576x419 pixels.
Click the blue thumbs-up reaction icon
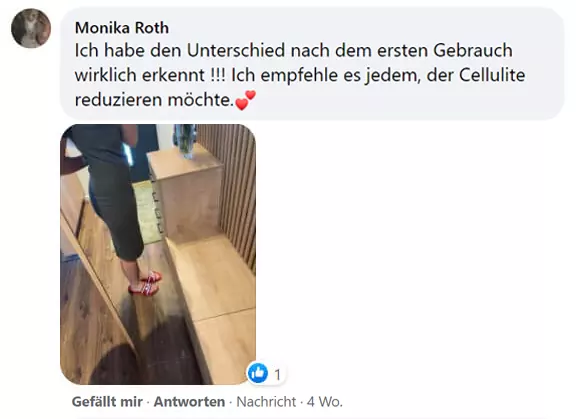pyautogui.click(x=258, y=373)
